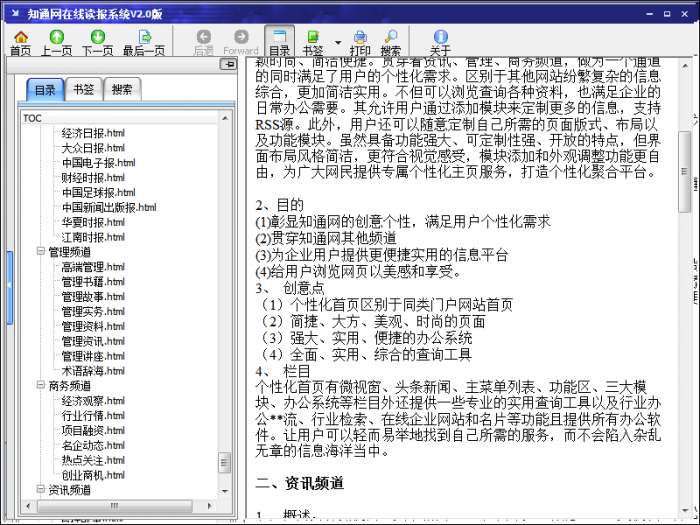Open 管理故事.html in the tree
The width and height of the screenshot is (700, 525).
[x=93, y=296]
